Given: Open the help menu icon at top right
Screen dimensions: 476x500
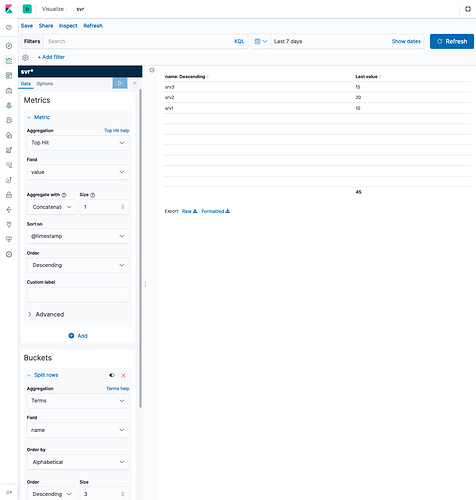Looking at the screenshot, I should [x=468, y=9].
